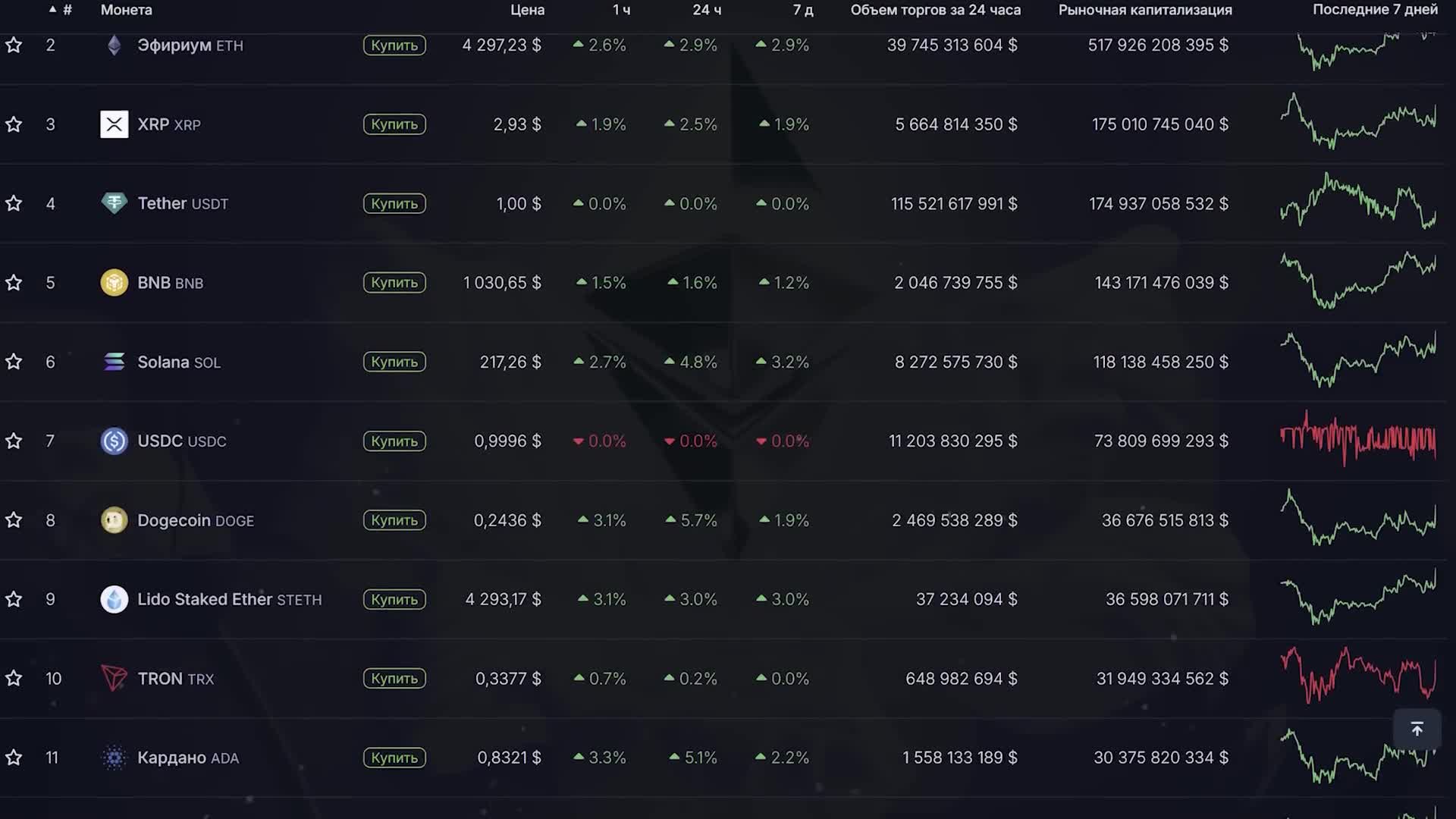Viewport: 1456px width, 819px height.
Task: Click the Tether coin logo icon
Action: 114,203
